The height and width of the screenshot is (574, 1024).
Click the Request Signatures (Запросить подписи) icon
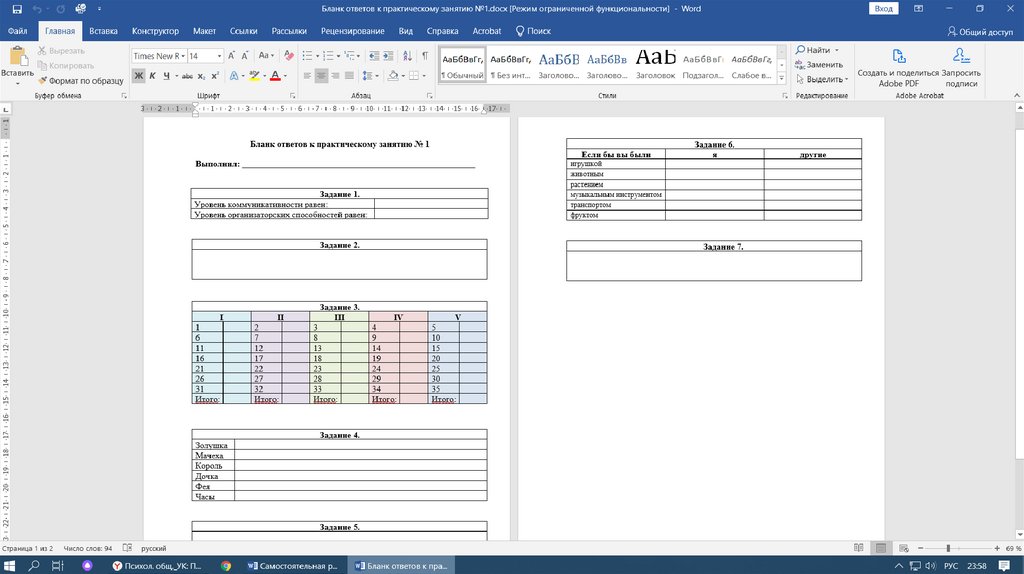coord(961,57)
